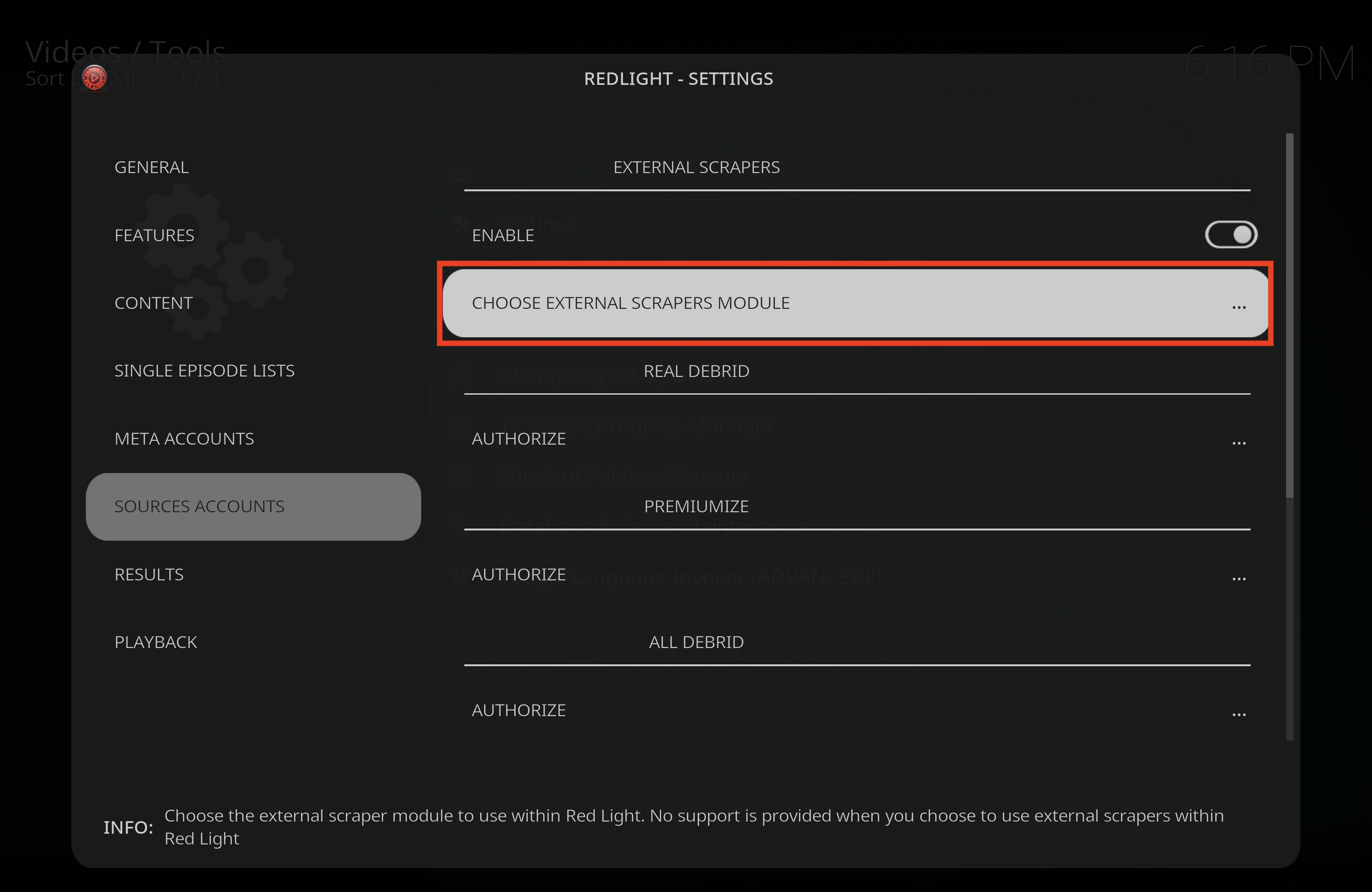Switch to PLAYBACK settings category
This screenshot has height=892, width=1372.
click(253, 642)
